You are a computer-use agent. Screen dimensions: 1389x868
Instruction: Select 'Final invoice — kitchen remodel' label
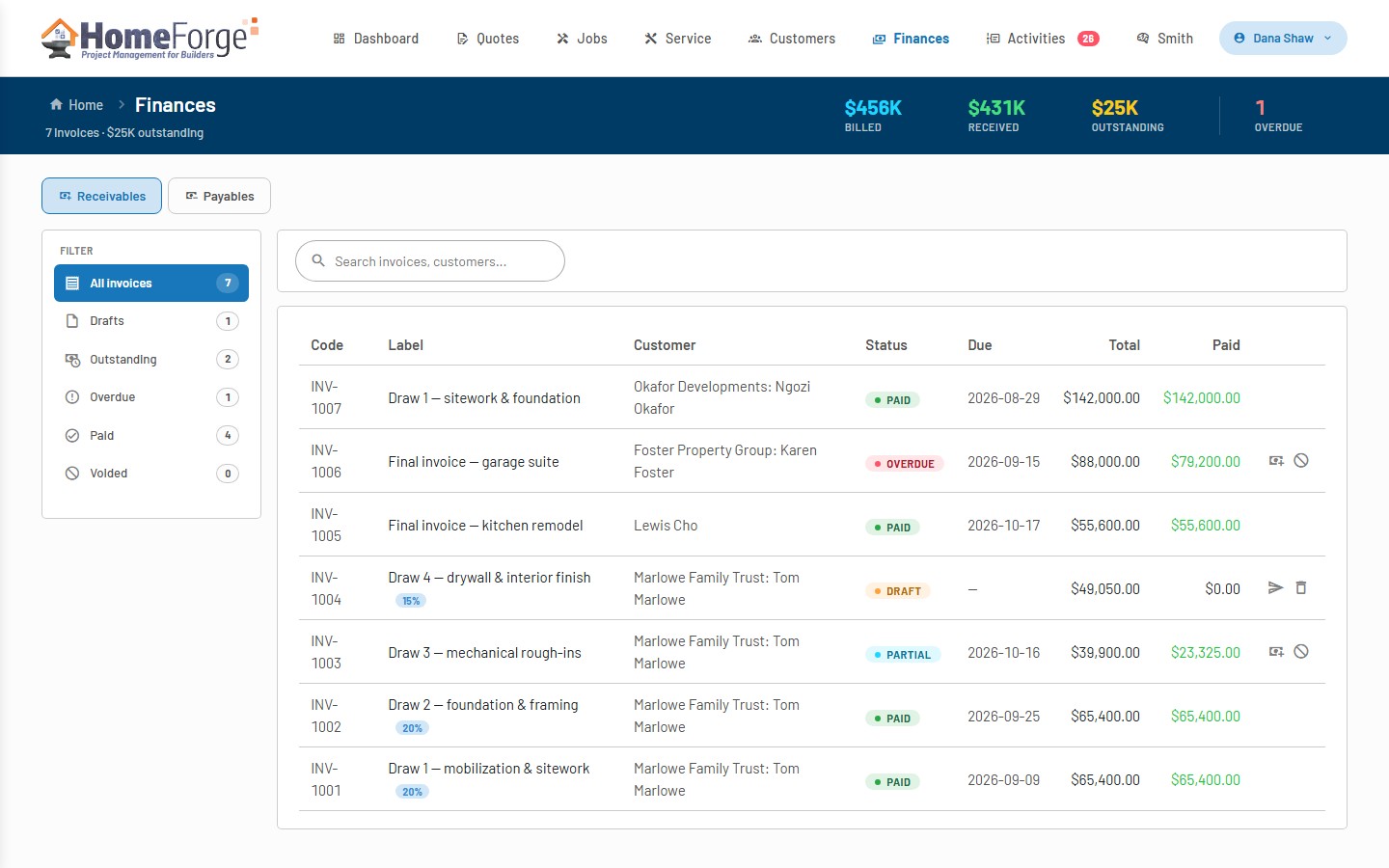click(x=485, y=526)
